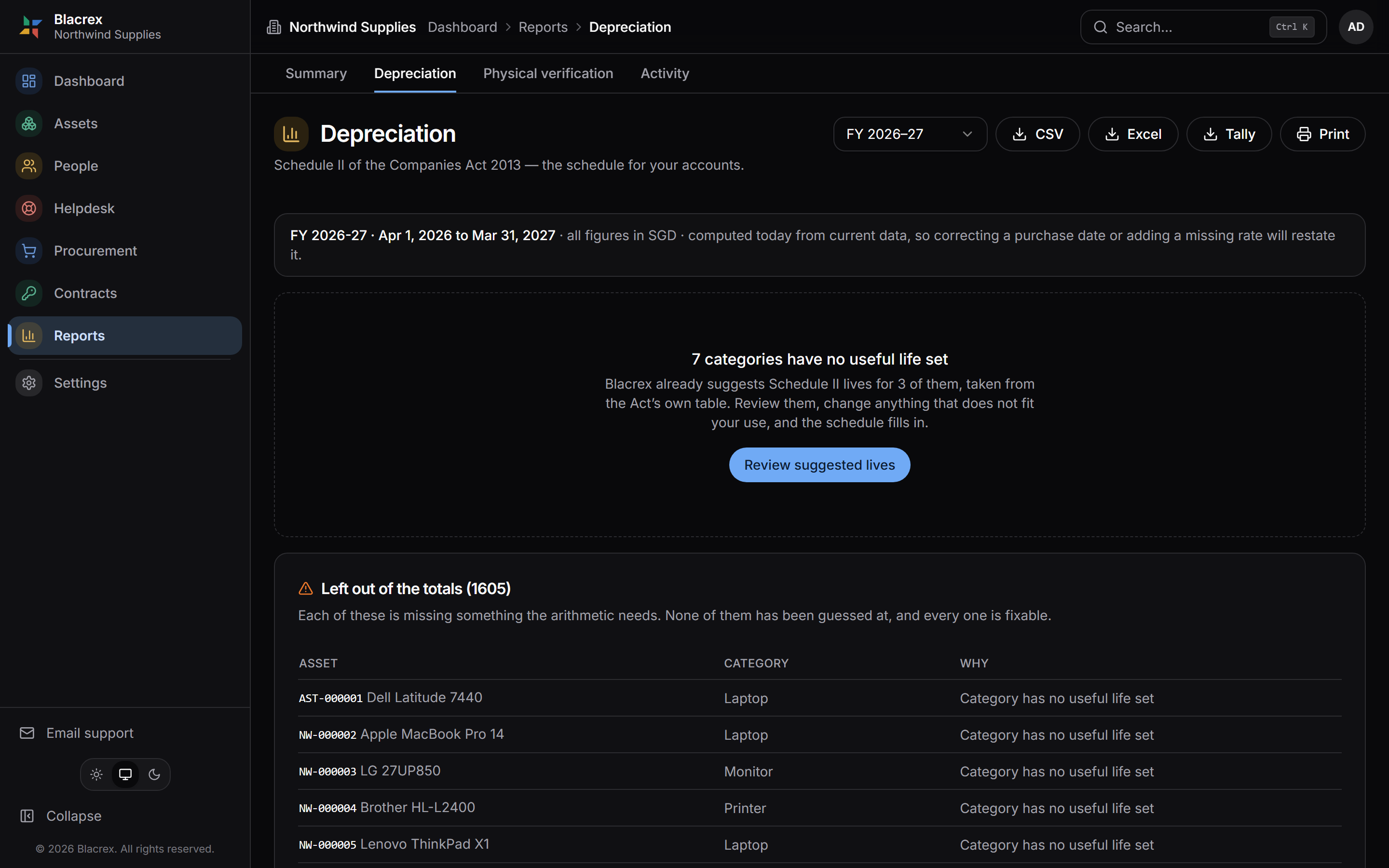The image size is (1389, 868).
Task: Open the FY 2026–27 year dropdown
Action: click(910, 135)
